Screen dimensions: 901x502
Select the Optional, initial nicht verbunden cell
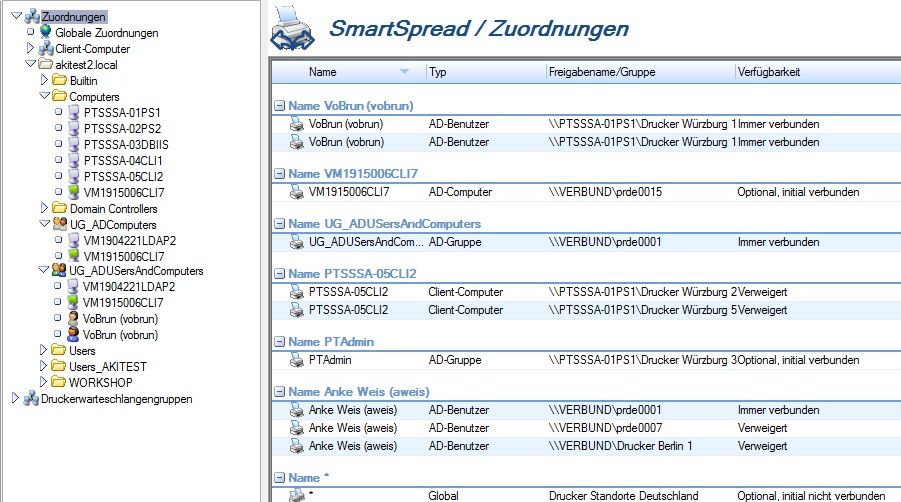coord(811,496)
